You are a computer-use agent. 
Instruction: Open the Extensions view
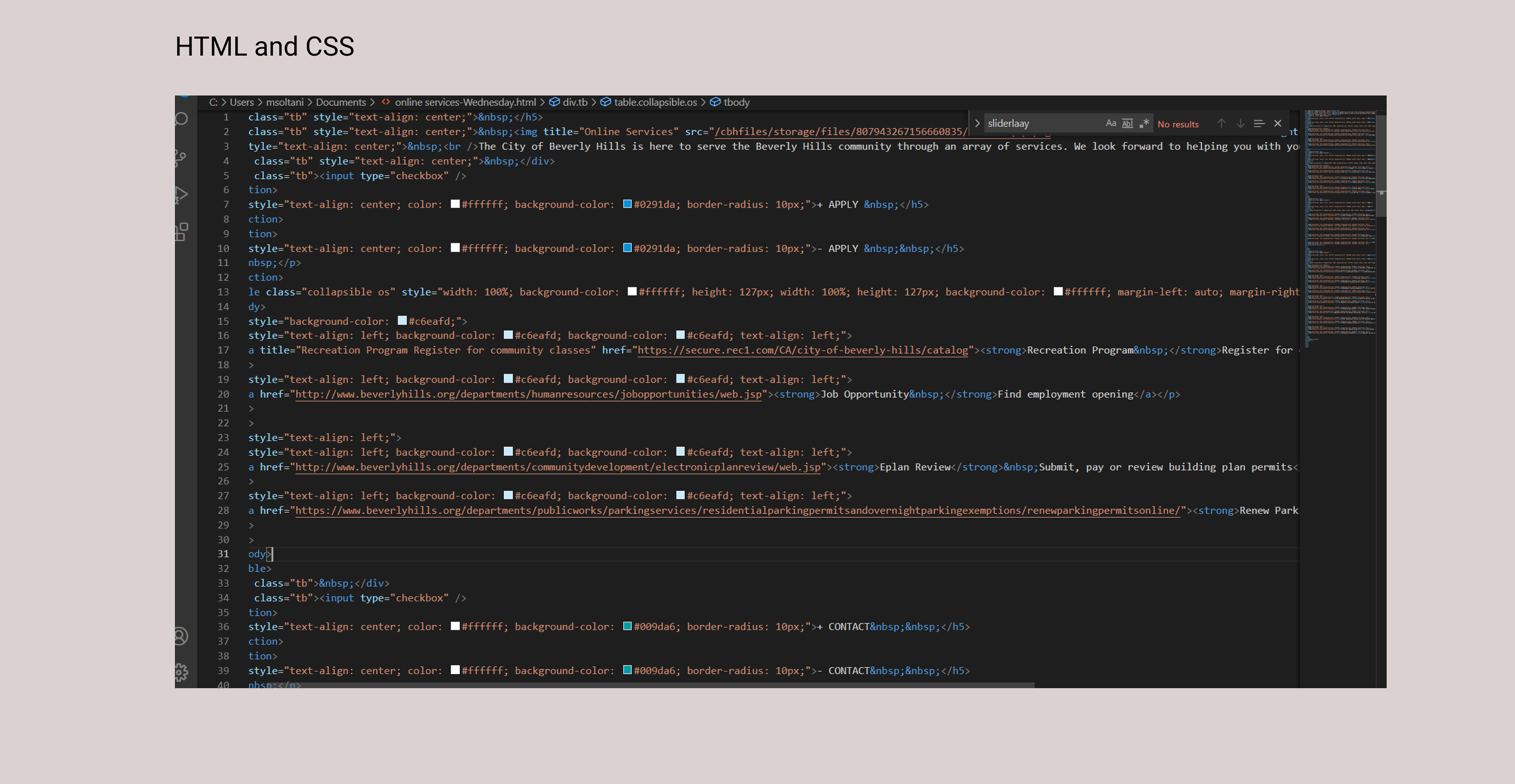point(182,231)
